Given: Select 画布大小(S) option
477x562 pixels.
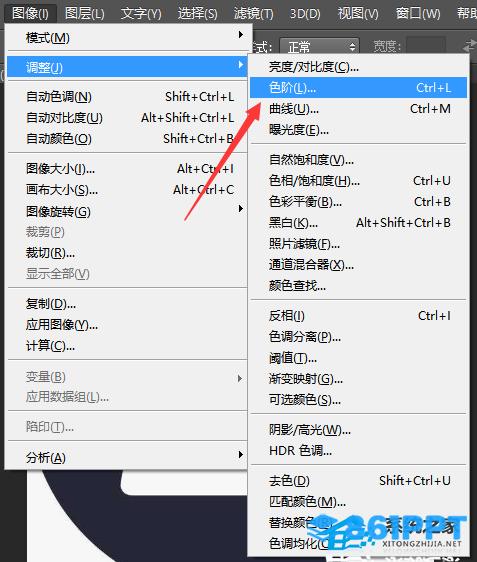Looking at the screenshot, I should (x=127, y=190).
